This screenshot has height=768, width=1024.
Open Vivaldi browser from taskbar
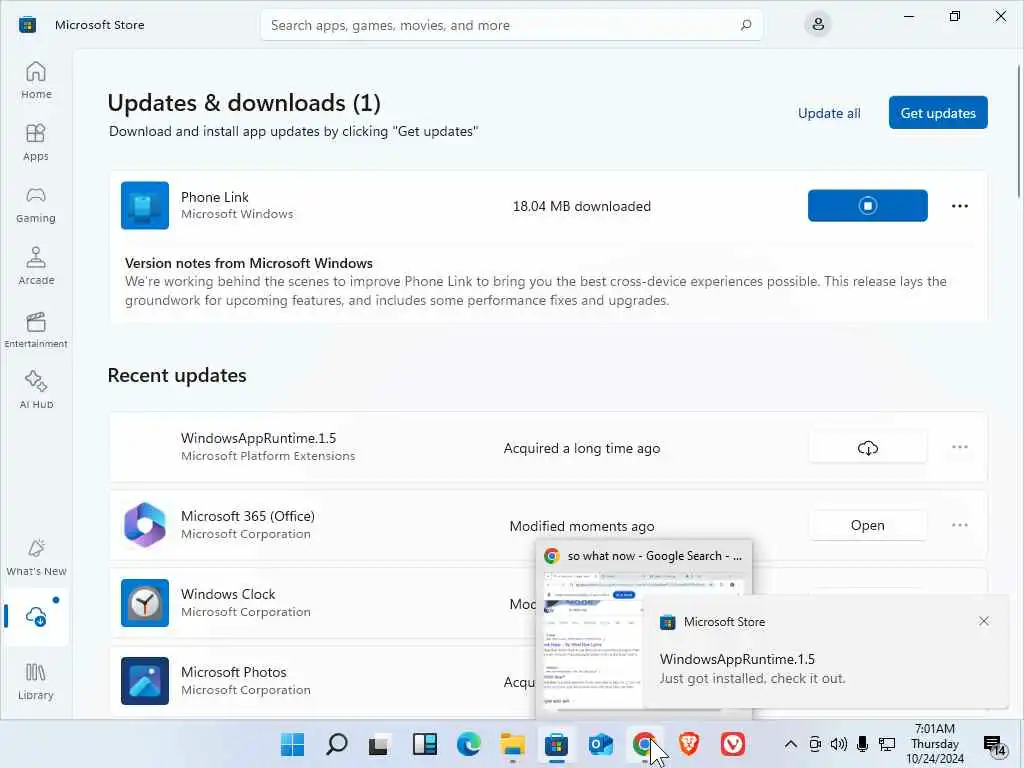point(733,744)
